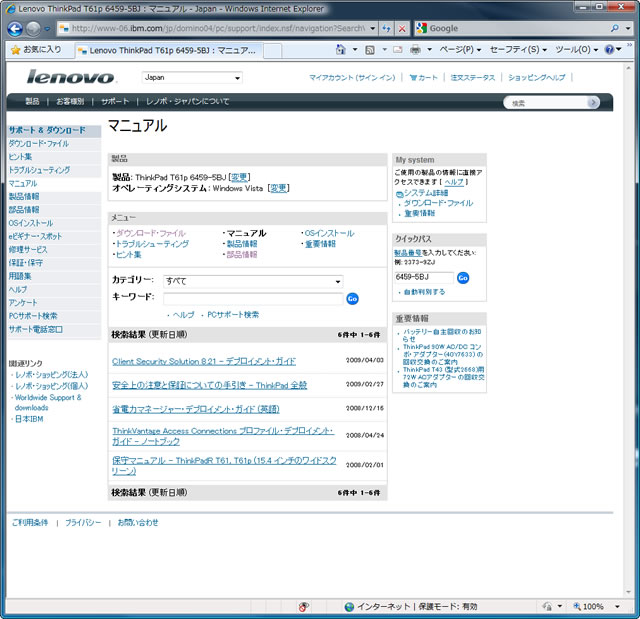Click the search magnifier in Google box
640x619 pixels.
615,29
